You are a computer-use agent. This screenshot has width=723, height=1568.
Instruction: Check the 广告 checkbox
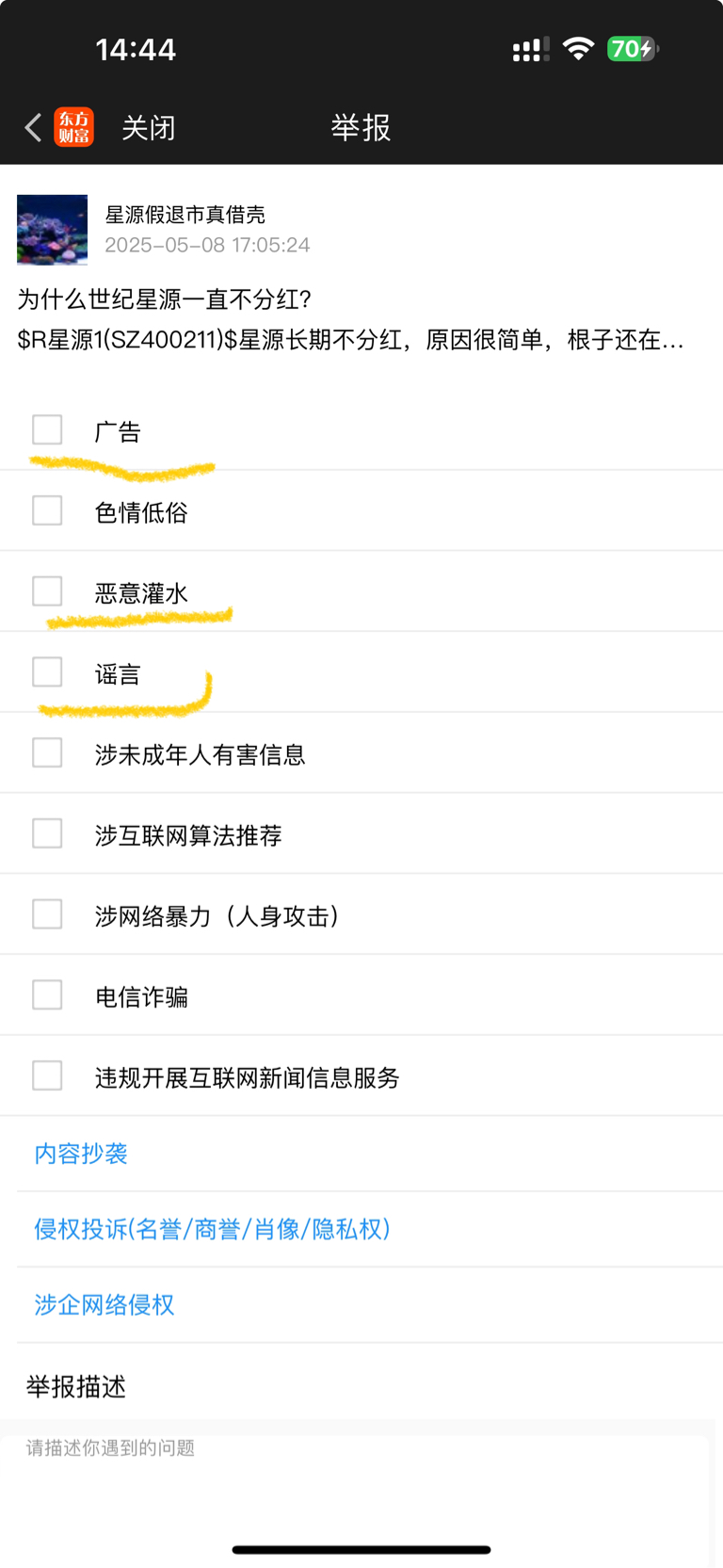[x=47, y=429]
